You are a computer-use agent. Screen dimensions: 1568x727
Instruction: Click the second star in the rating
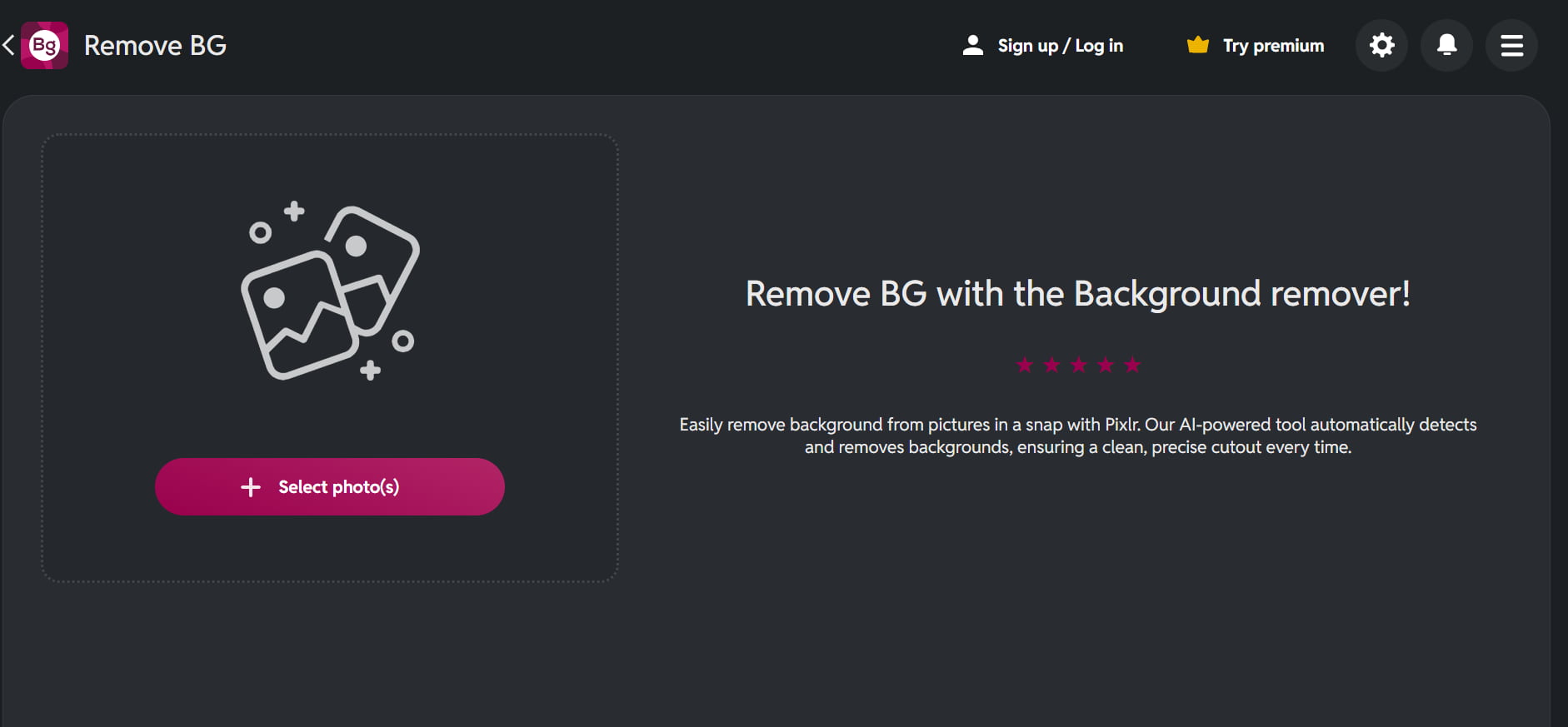pyautogui.click(x=1051, y=365)
